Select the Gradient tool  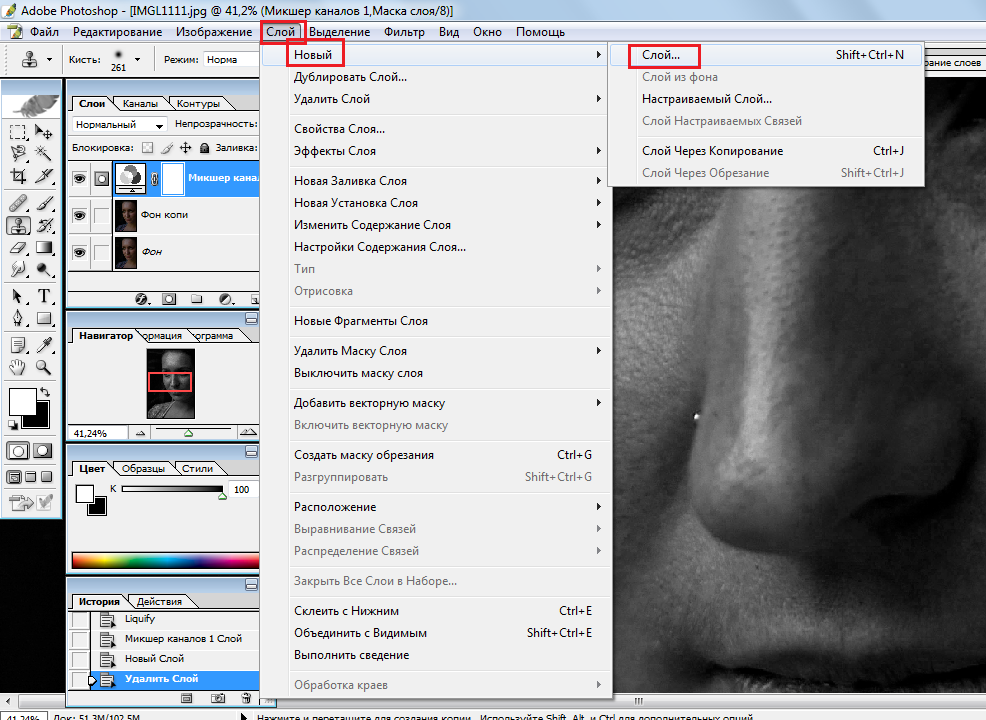coord(43,248)
